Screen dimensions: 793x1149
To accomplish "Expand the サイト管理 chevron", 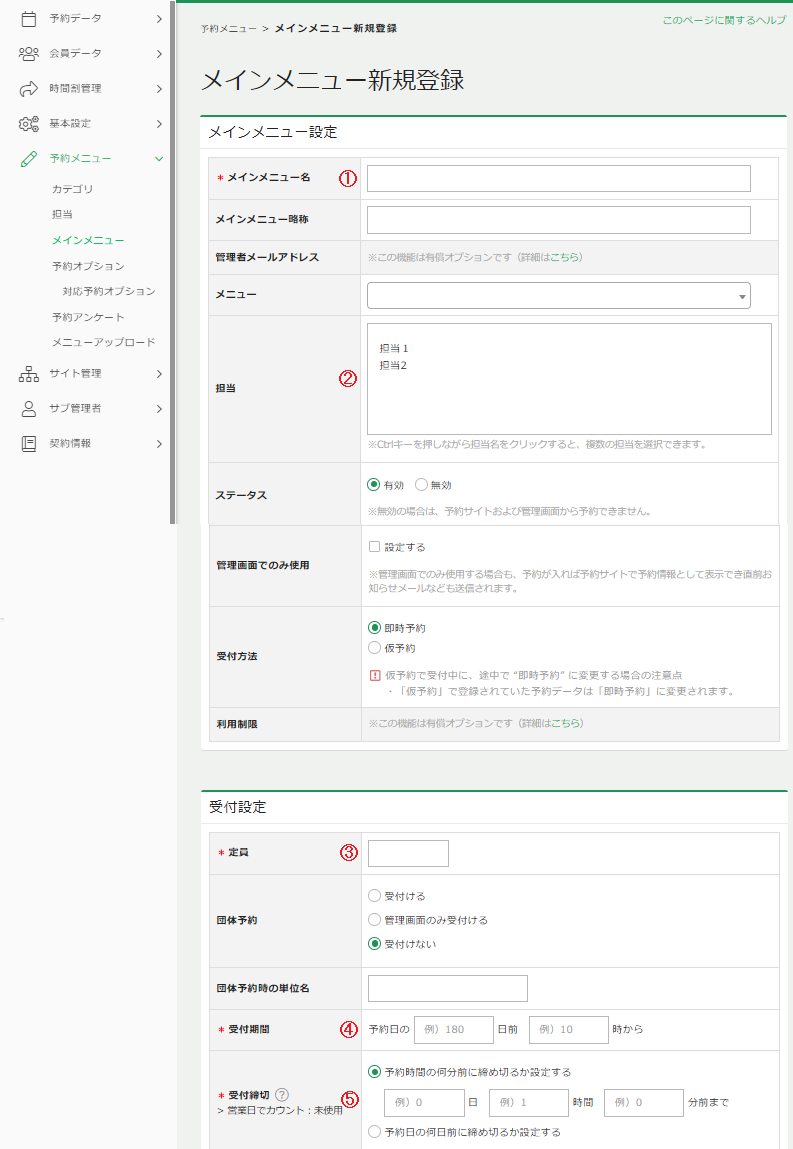I will pyautogui.click(x=159, y=374).
